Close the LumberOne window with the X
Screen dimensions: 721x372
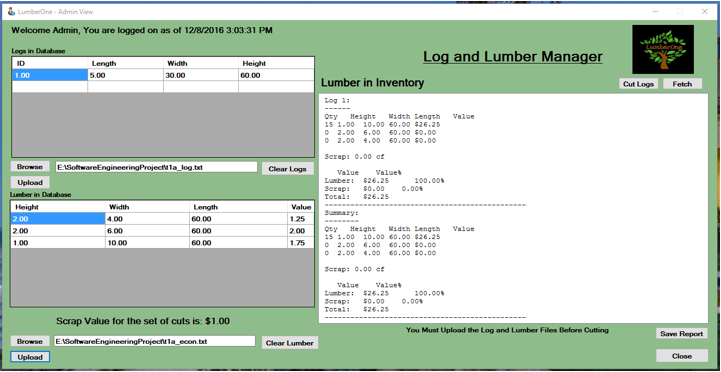click(x=704, y=11)
